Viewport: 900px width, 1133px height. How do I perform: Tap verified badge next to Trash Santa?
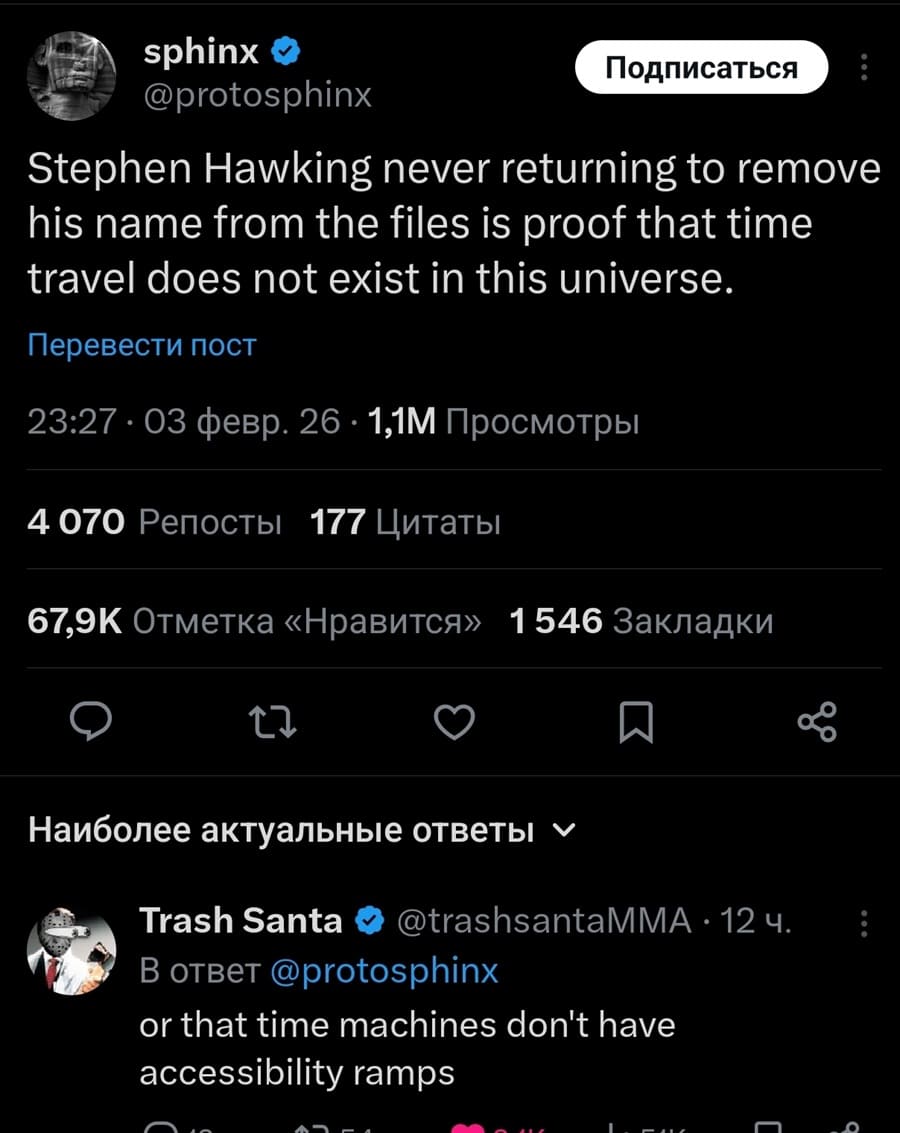pyautogui.click(x=368, y=920)
